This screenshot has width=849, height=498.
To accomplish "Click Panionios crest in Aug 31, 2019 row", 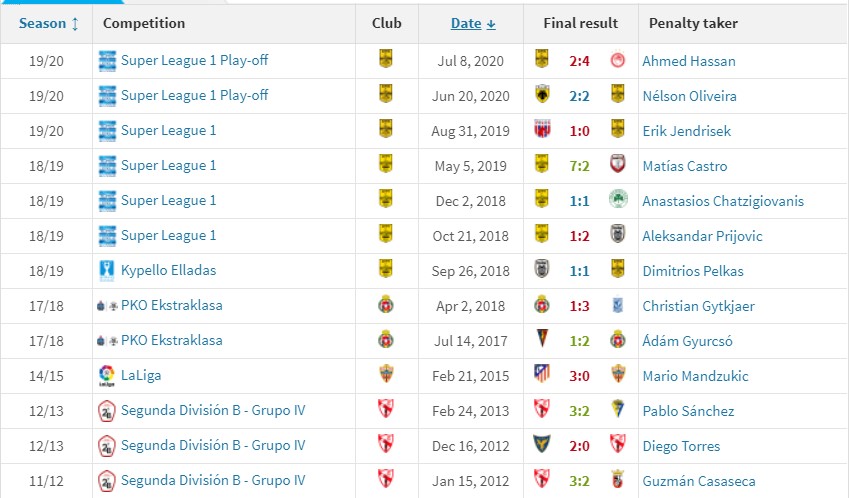I will tap(541, 130).
